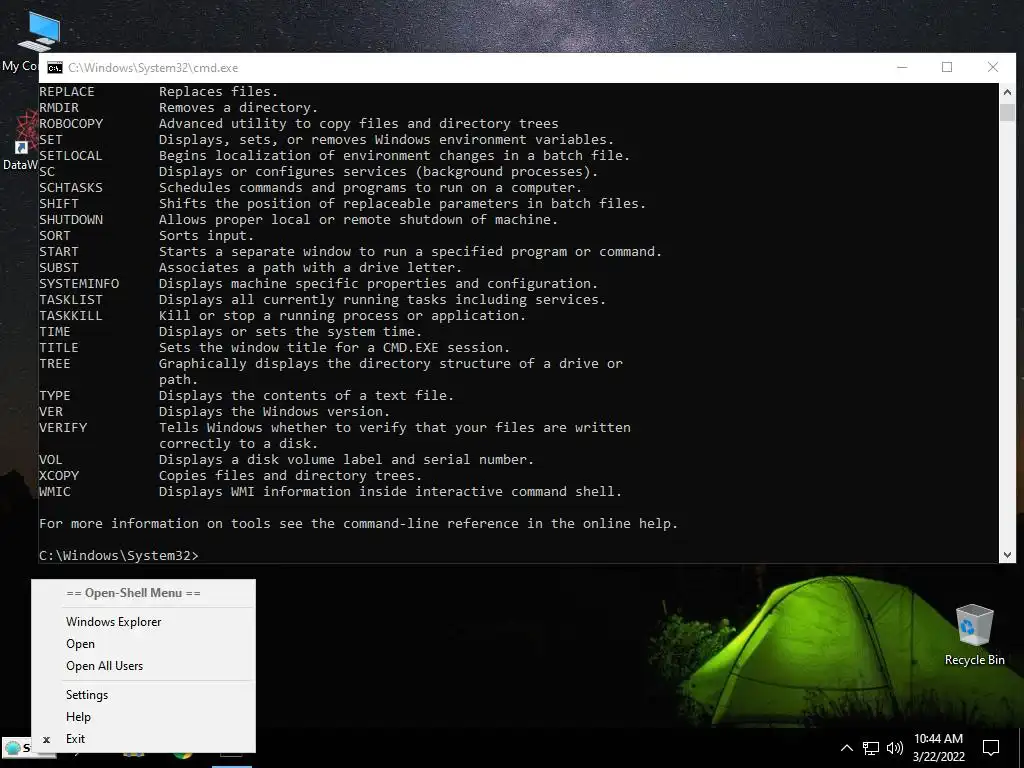
Task: Click the '== Open-Shell Menu ==' header
Action: 133,593
